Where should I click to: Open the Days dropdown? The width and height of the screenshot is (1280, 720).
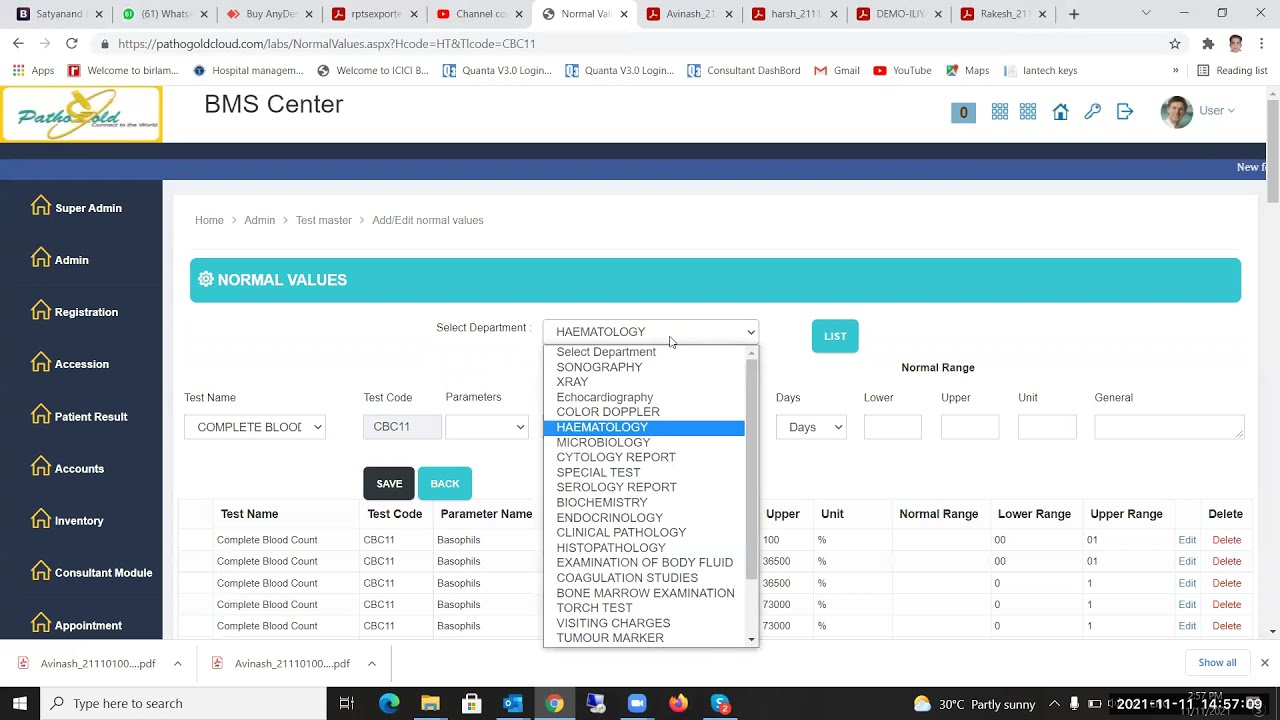(x=811, y=427)
